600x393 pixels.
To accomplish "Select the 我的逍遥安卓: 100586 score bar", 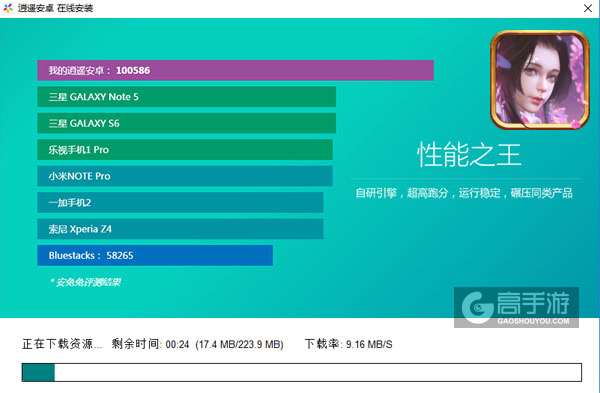I will pyautogui.click(x=235, y=70).
